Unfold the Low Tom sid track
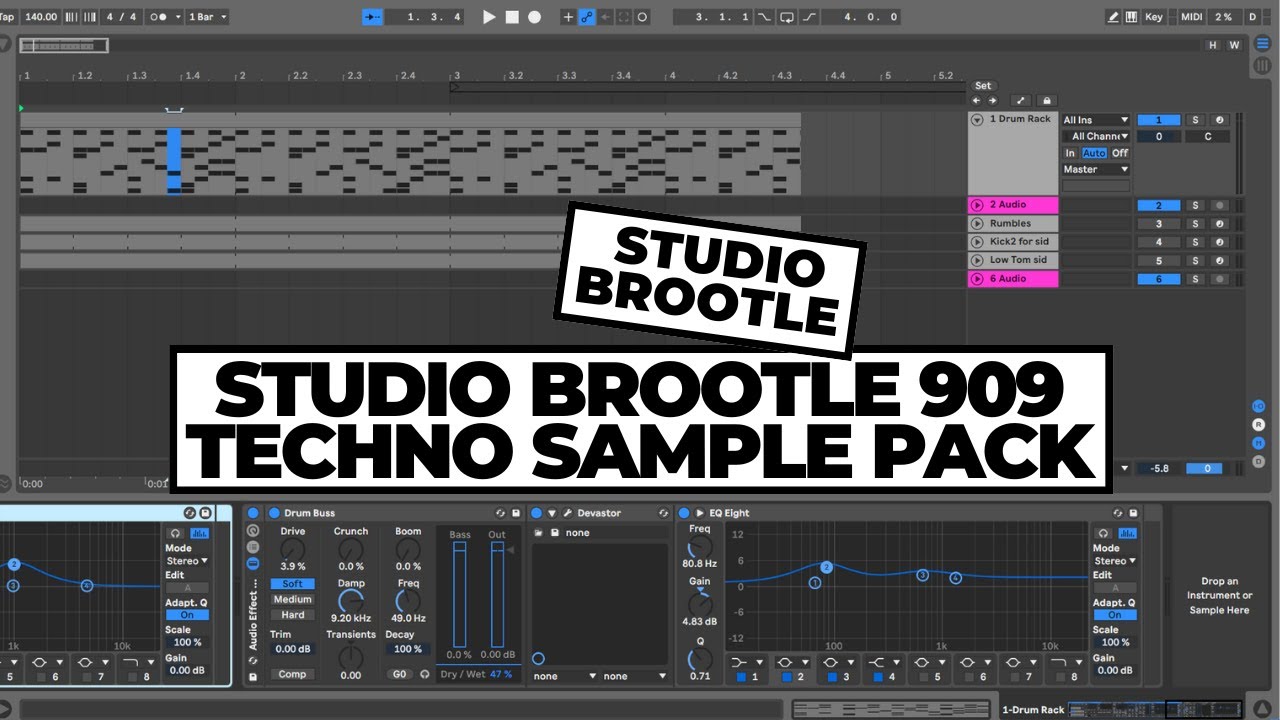 (x=978, y=260)
